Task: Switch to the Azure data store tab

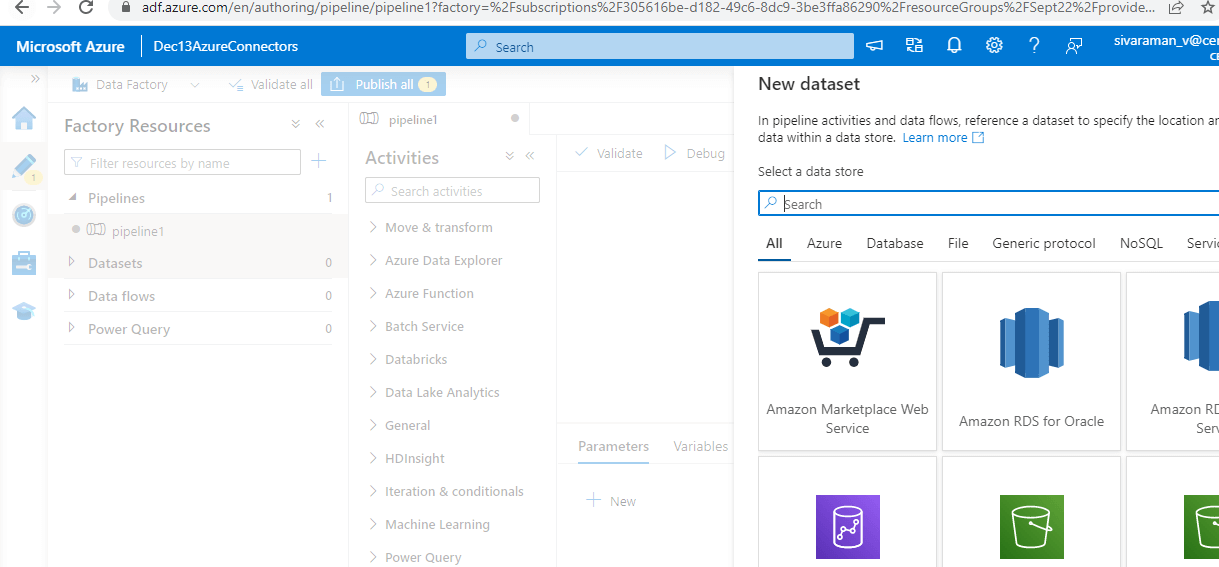Action: (x=824, y=243)
